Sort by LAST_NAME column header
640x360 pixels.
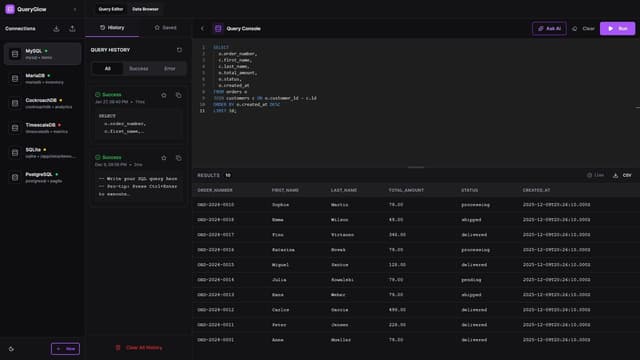pyautogui.click(x=344, y=190)
